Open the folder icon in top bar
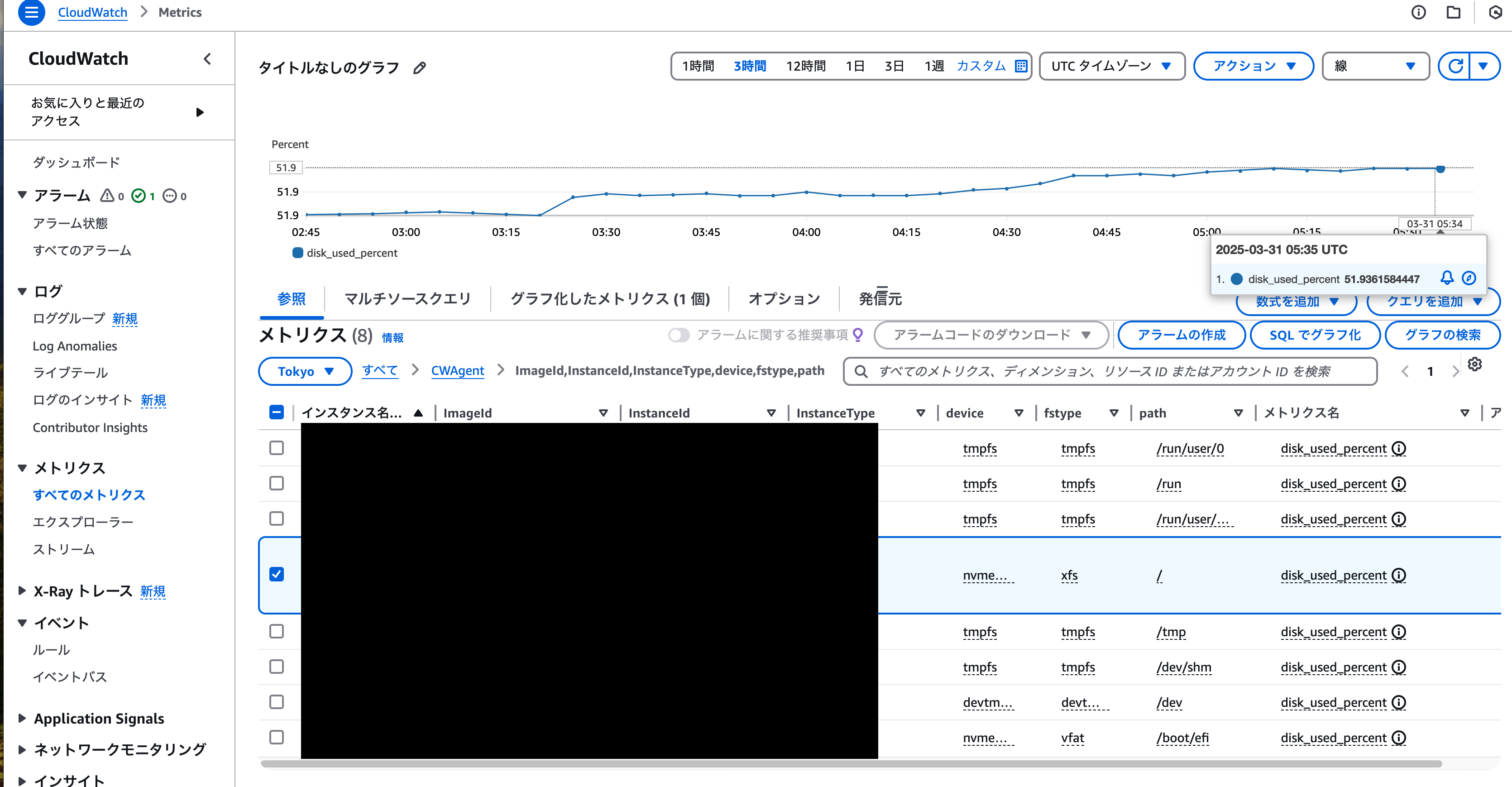Image resolution: width=1512 pixels, height=787 pixels. (x=1453, y=12)
